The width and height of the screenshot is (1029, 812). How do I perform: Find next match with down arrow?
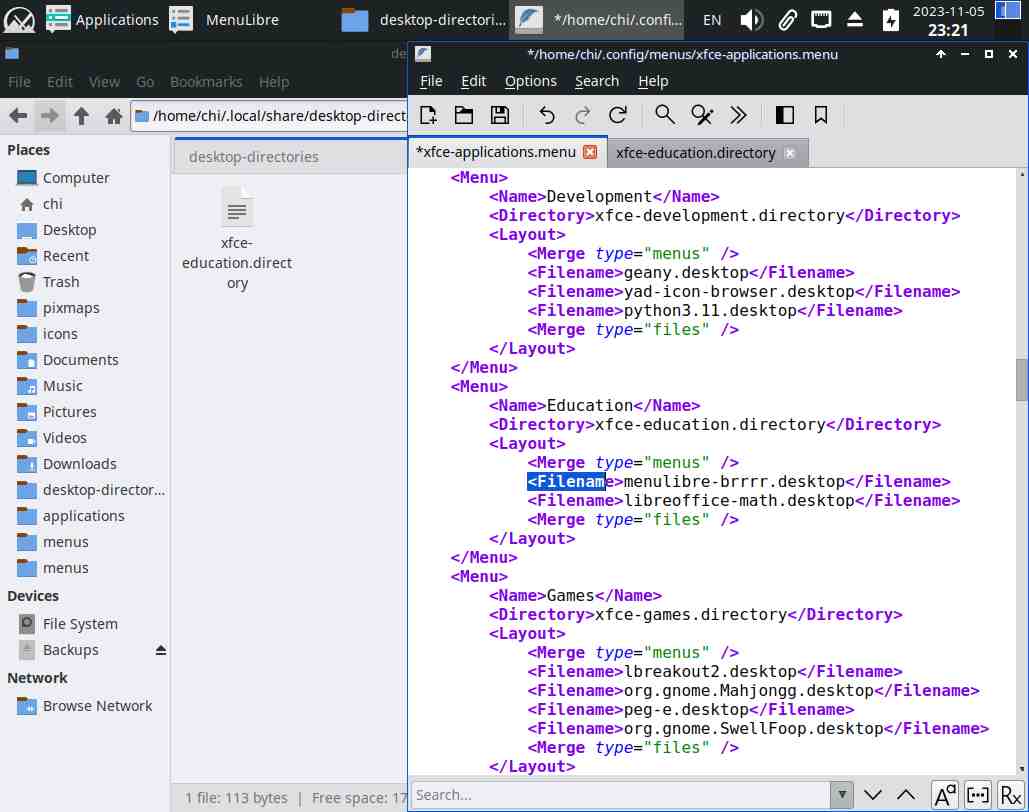tap(873, 795)
